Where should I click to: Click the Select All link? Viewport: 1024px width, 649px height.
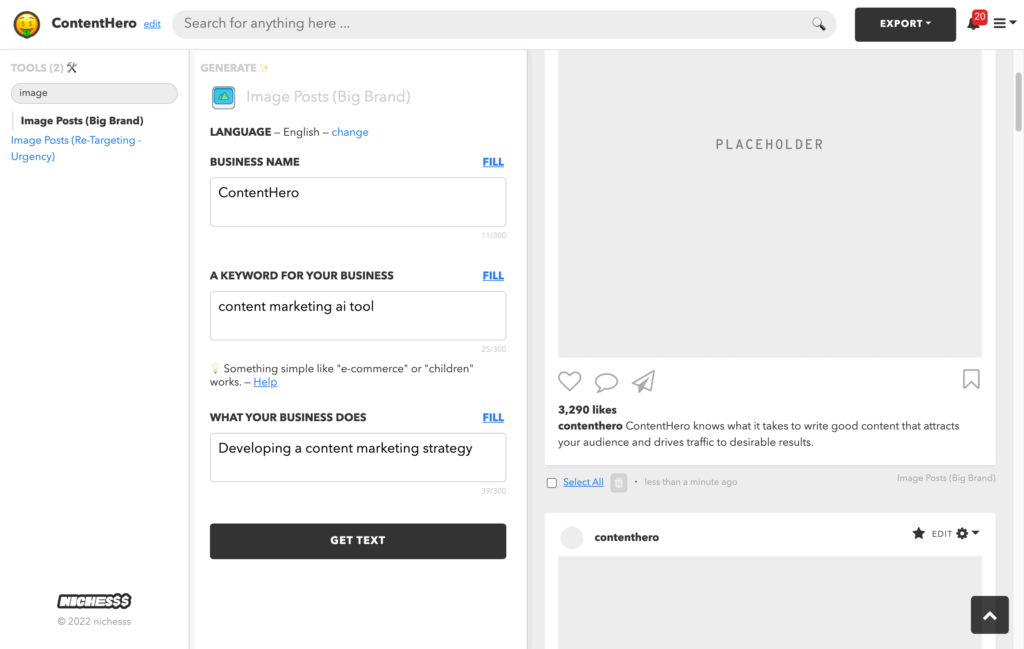click(x=583, y=482)
